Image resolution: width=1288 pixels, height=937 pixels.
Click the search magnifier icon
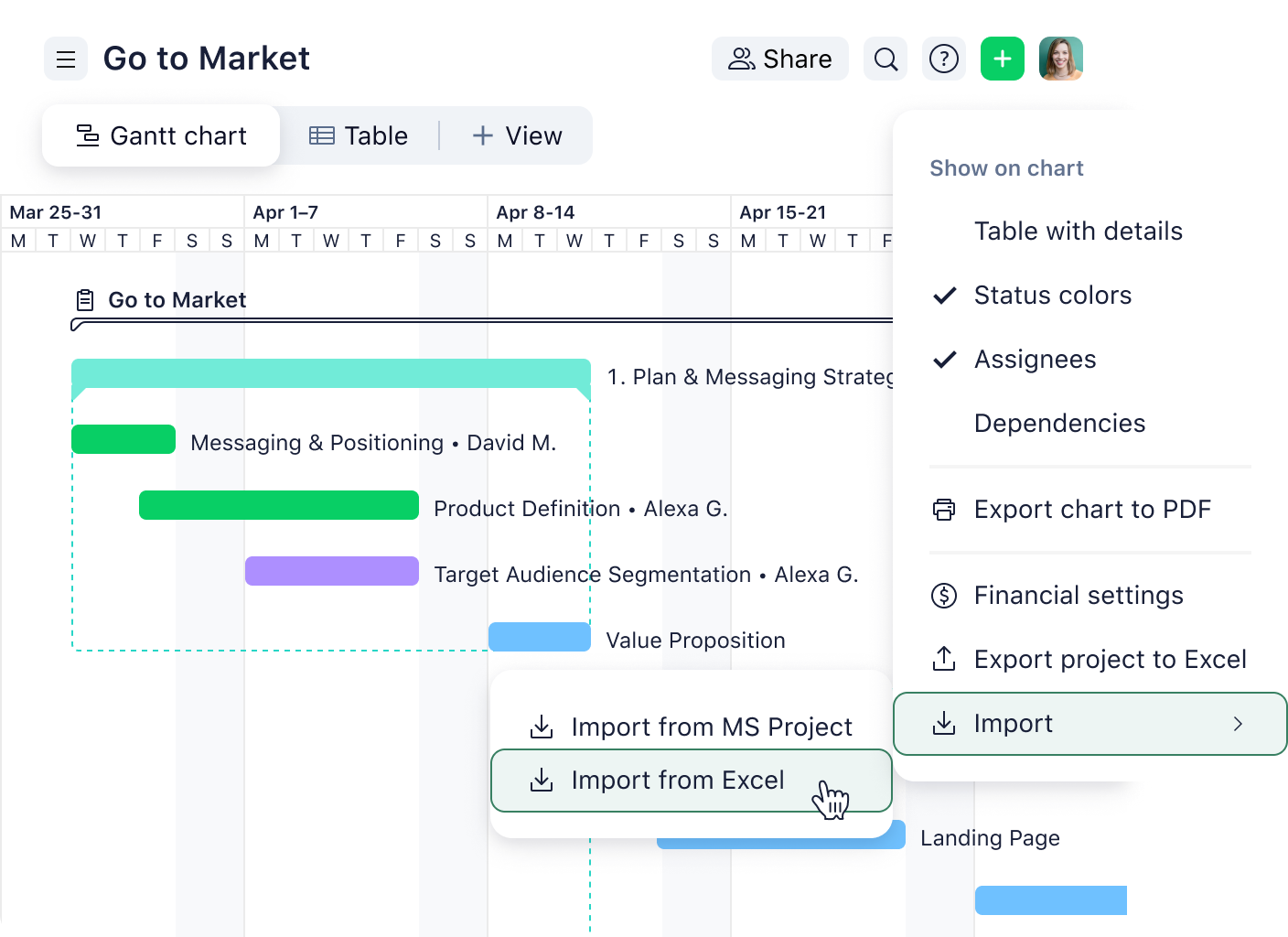885,59
